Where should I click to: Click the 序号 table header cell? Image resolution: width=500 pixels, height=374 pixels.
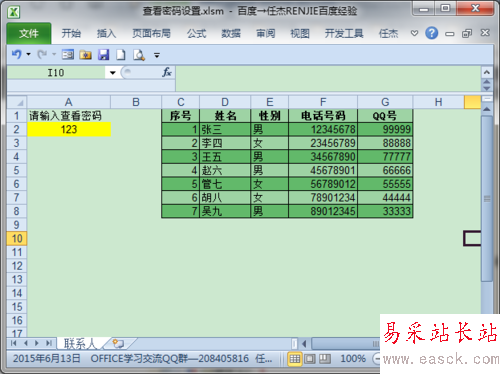tap(180, 116)
